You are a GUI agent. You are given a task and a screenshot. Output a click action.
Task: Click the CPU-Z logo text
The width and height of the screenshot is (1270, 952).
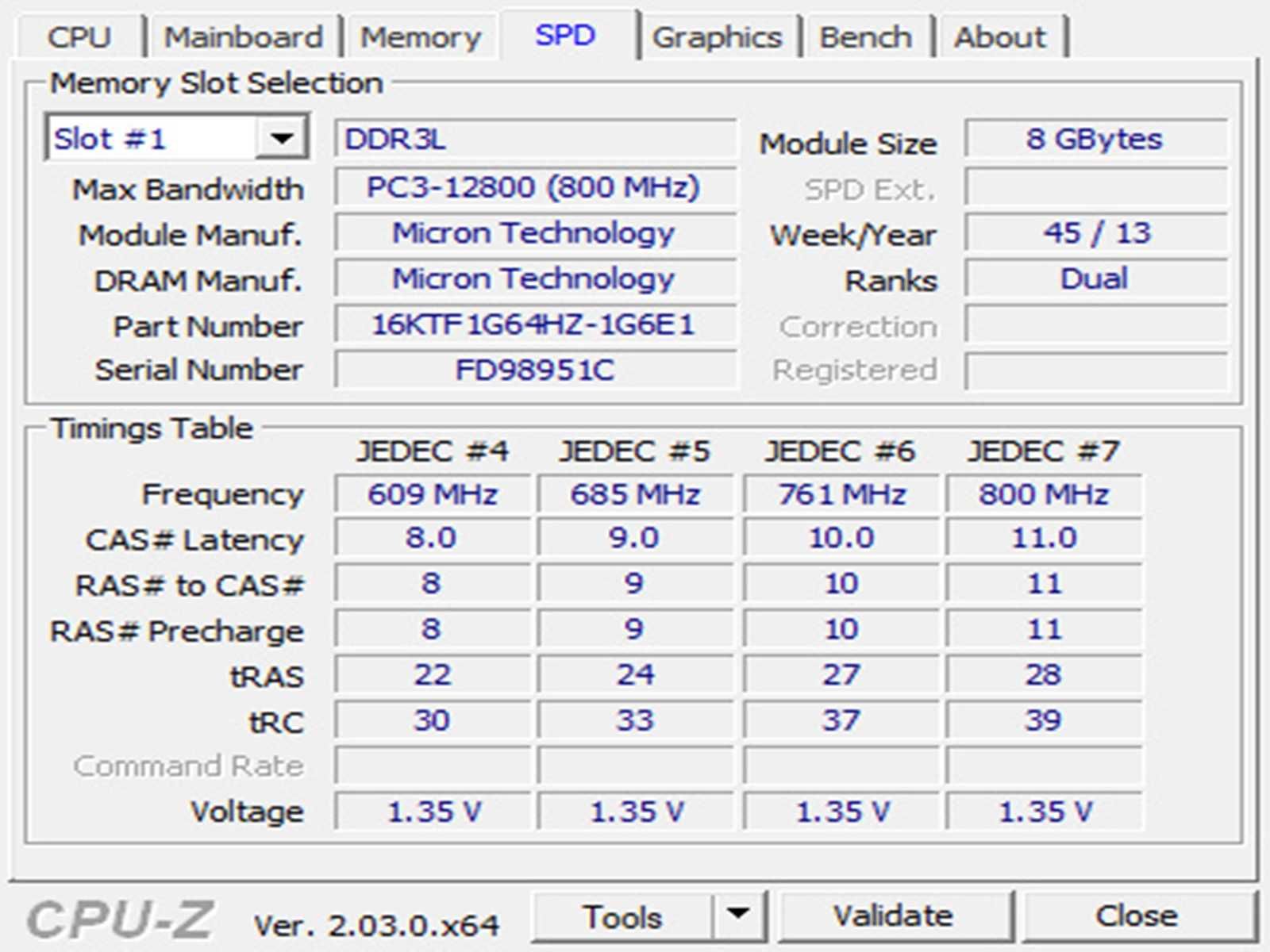(x=120, y=920)
